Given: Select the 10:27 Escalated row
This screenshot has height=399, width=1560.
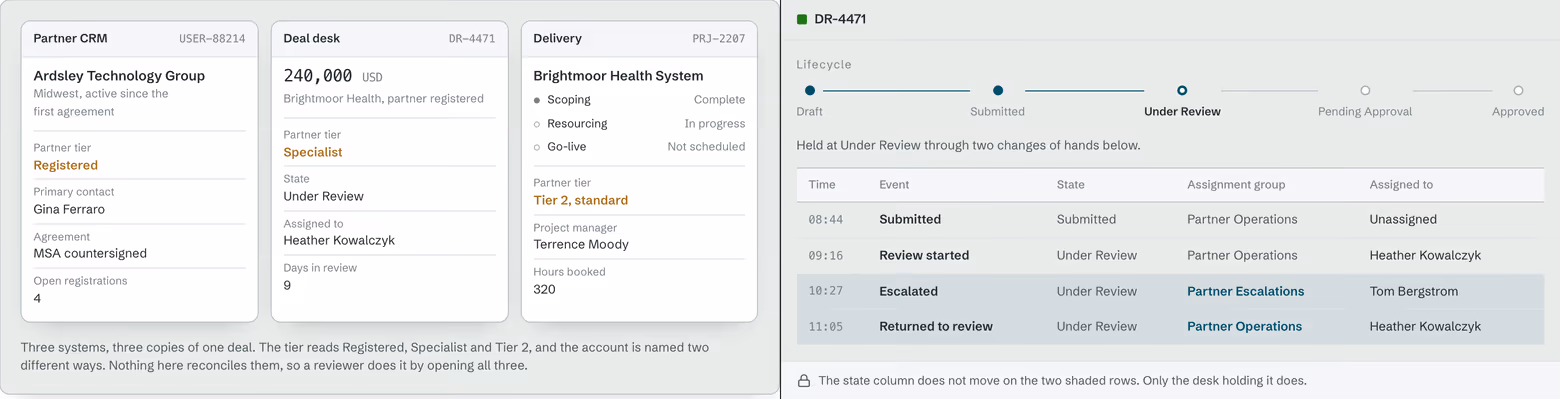Looking at the screenshot, I should coord(1170,291).
